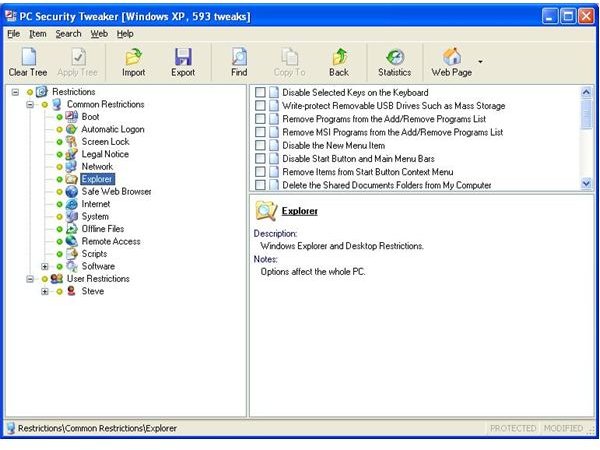Screen dimensions: 600x450
Task: Expand the Steve user node
Action: pos(45,291)
